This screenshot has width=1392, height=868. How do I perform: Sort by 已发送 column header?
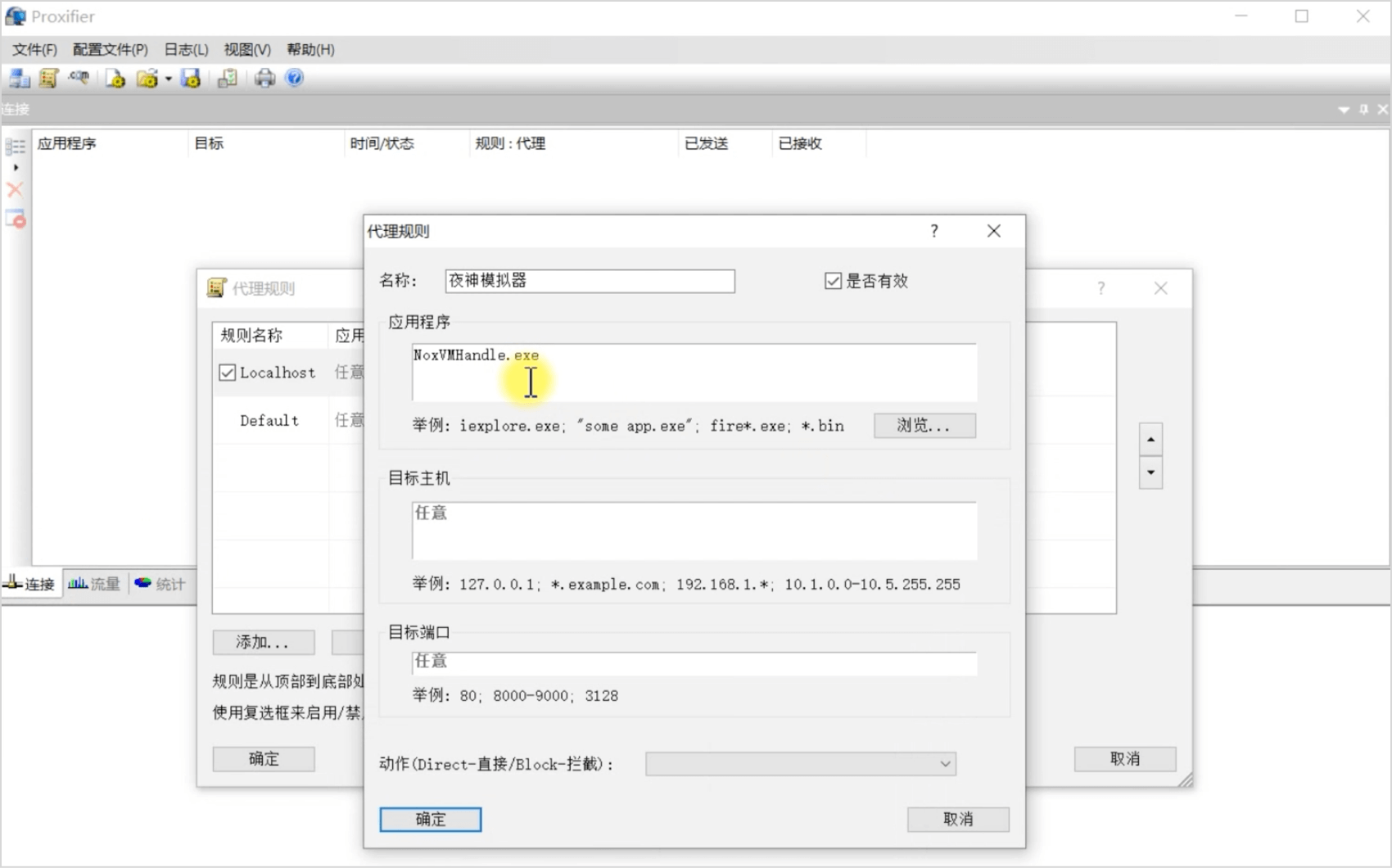coord(725,143)
